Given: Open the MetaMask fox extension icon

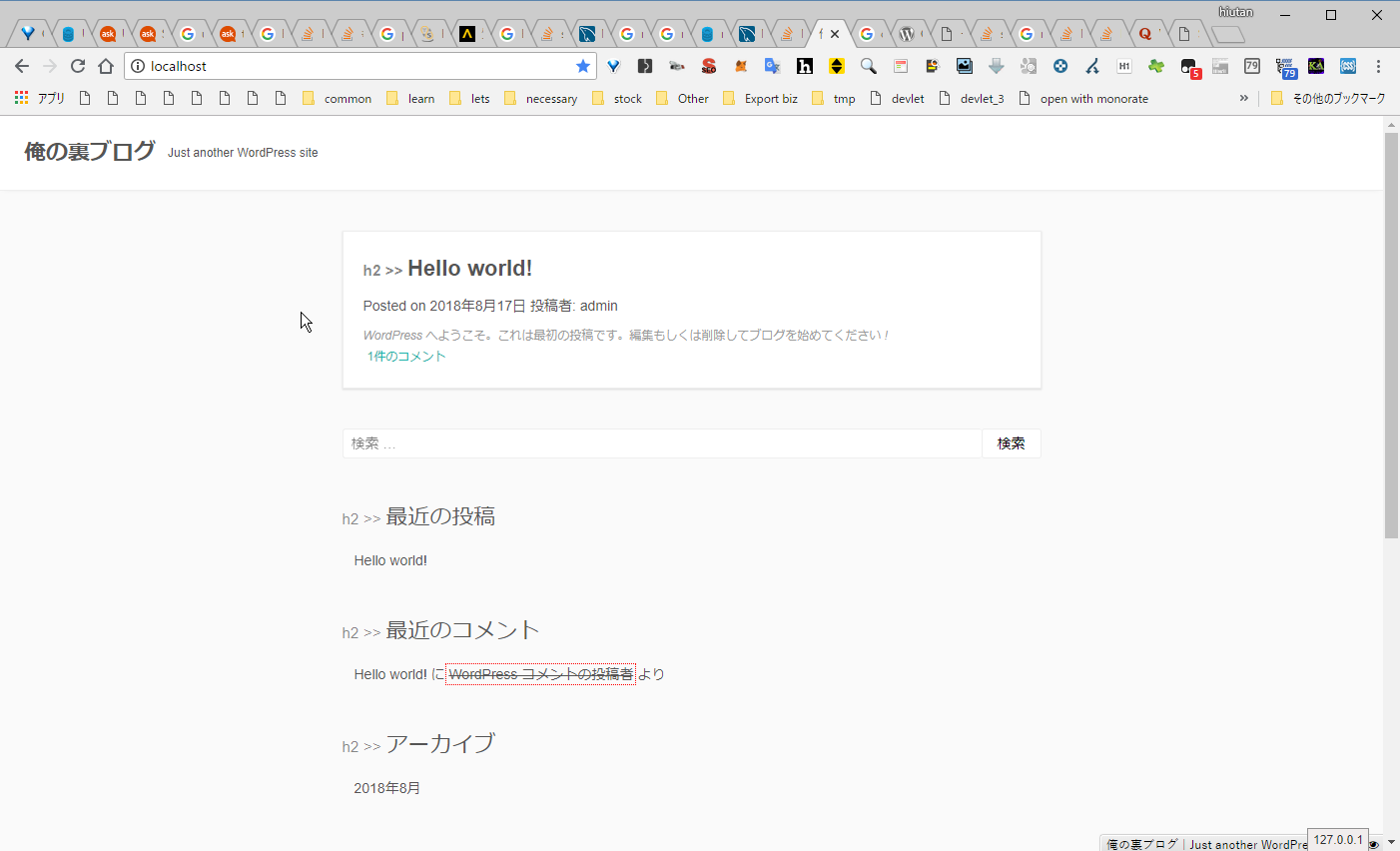Looking at the screenshot, I should (741, 66).
